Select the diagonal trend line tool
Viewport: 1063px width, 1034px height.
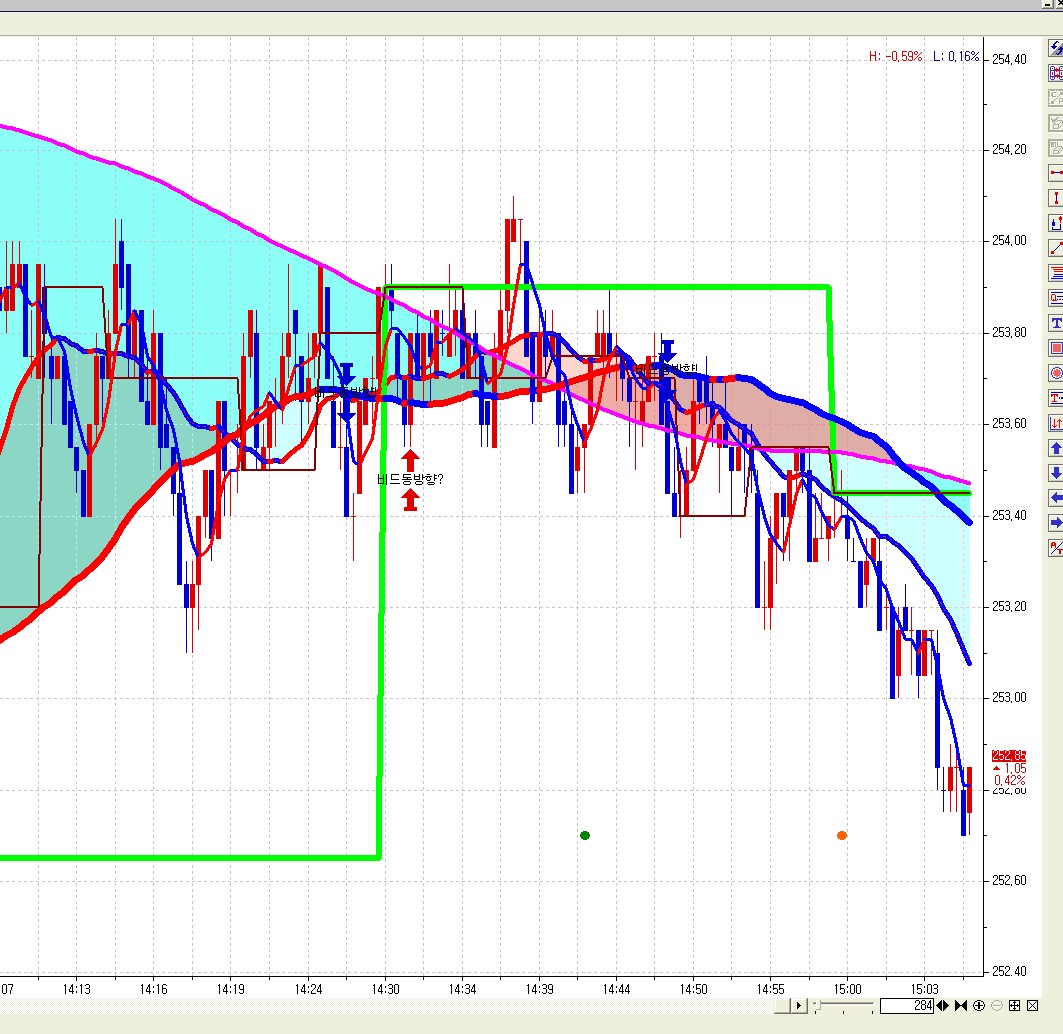pyautogui.click(x=1056, y=248)
